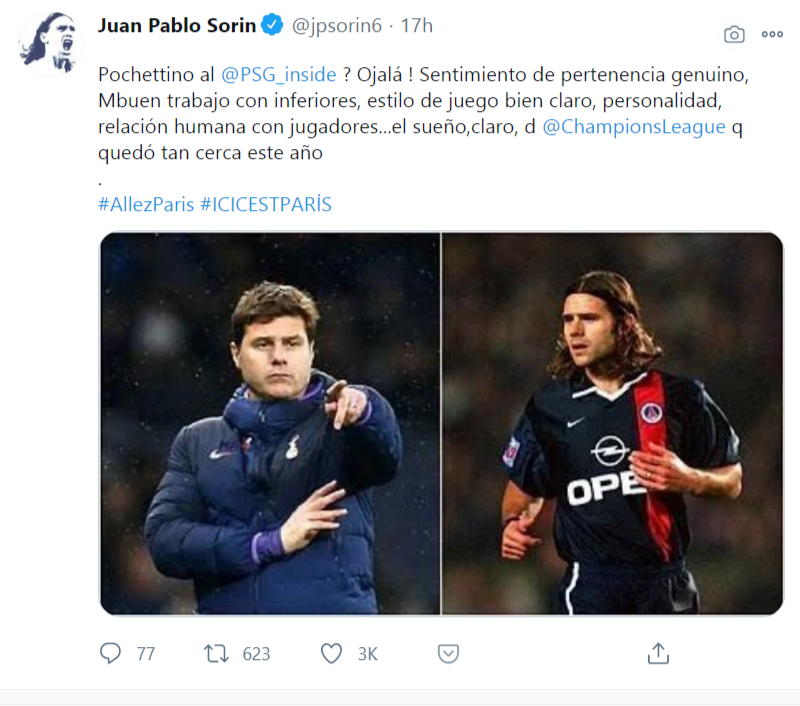Image resolution: width=800 pixels, height=706 pixels.
Task: Click the 3K likes count
Action: click(x=367, y=654)
